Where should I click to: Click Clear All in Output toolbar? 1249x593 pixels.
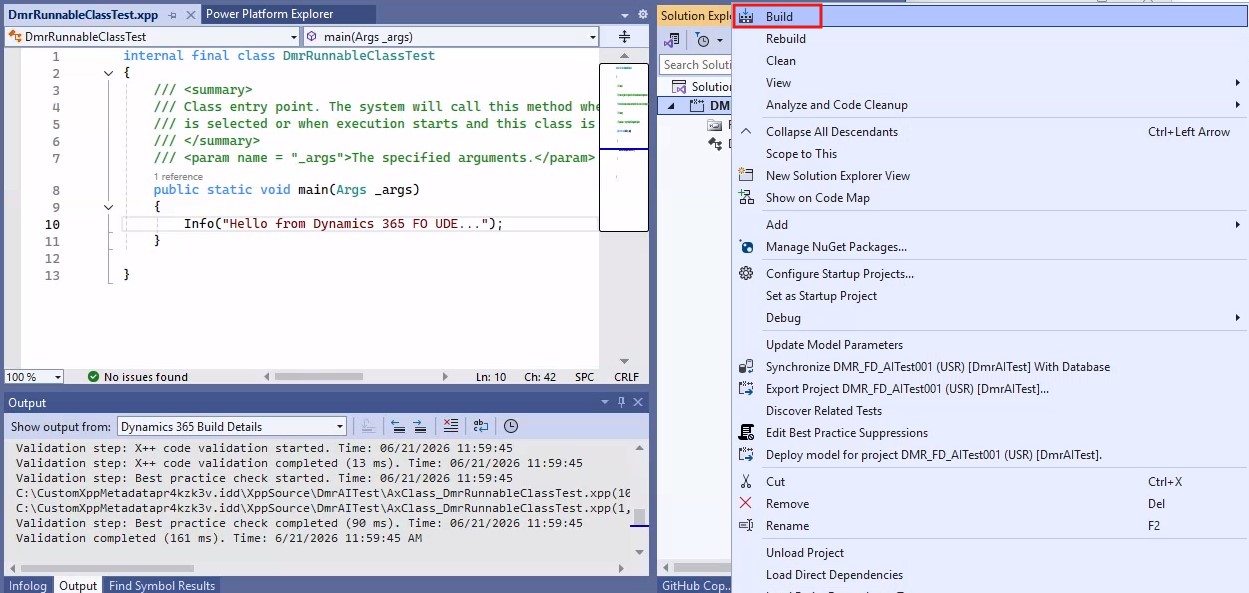[x=451, y=426]
